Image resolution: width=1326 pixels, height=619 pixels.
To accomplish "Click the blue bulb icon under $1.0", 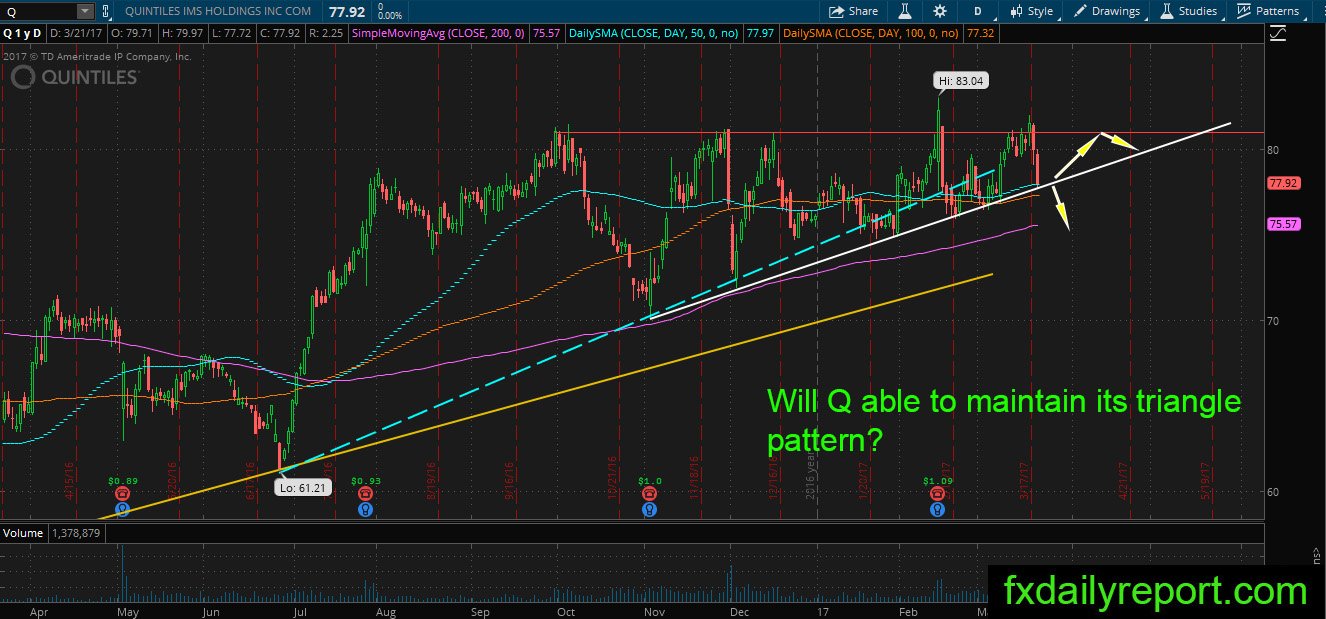I will point(650,509).
